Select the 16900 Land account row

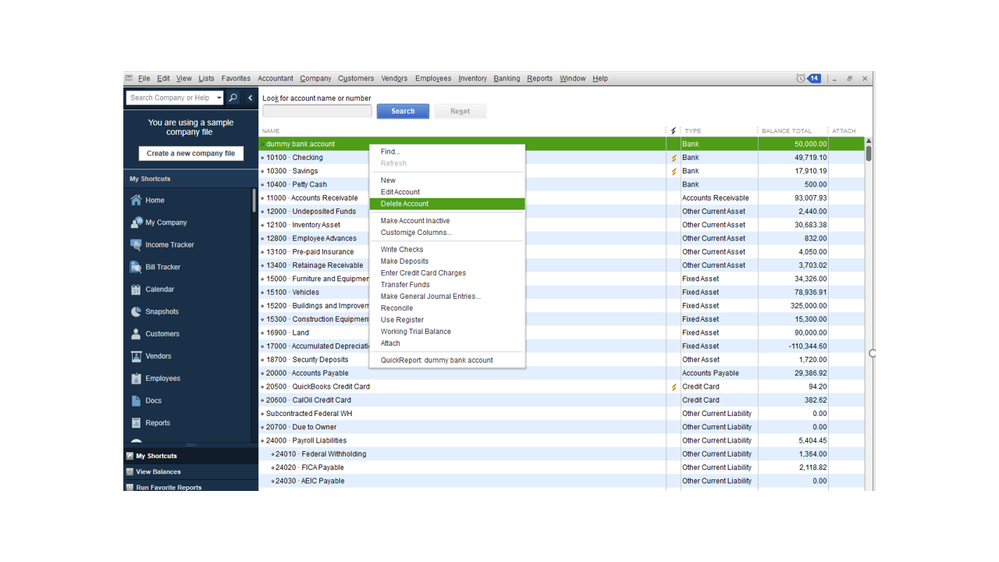click(561, 333)
